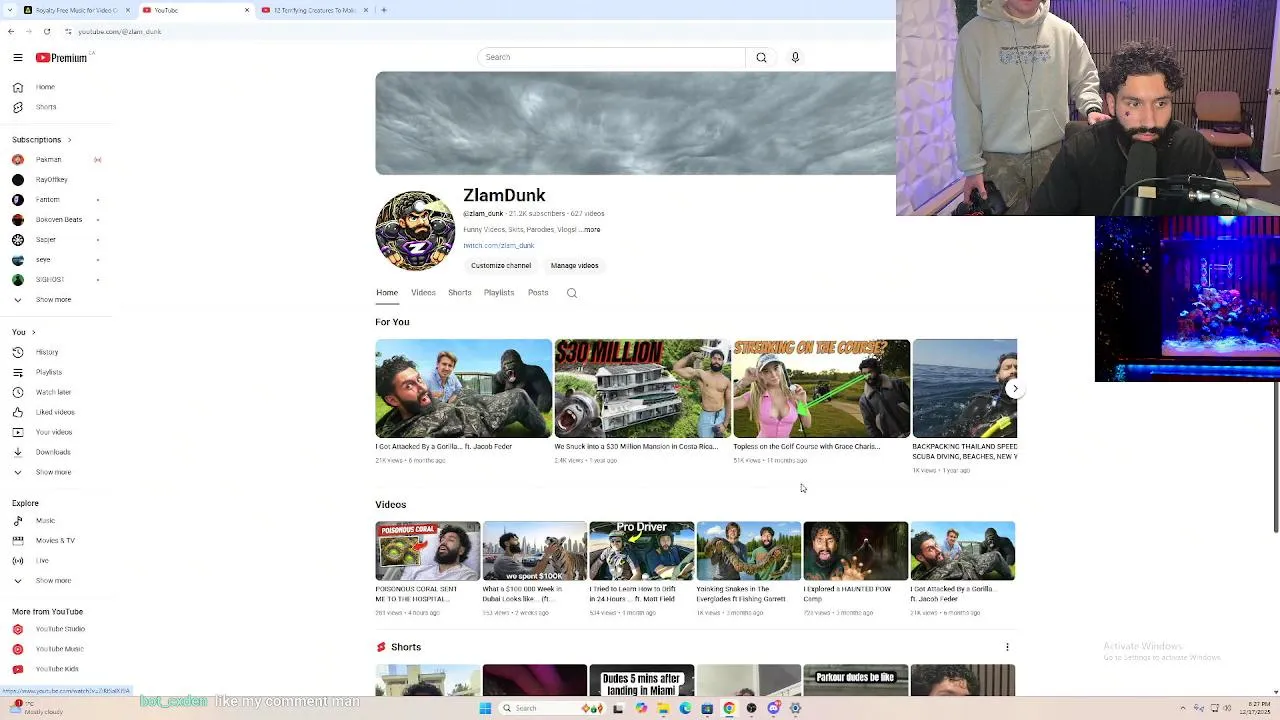Open the I Got Attacked By a Gorilla video title
Viewport: 1280px width, 720px height.
pyautogui.click(x=444, y=447)
